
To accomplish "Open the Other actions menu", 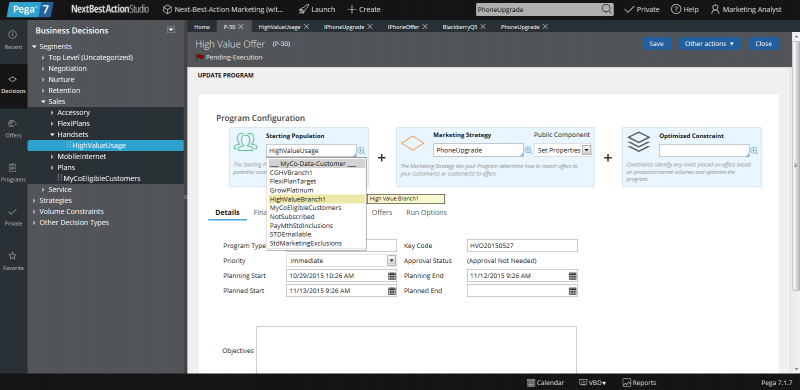I will [x=709, y=43].
